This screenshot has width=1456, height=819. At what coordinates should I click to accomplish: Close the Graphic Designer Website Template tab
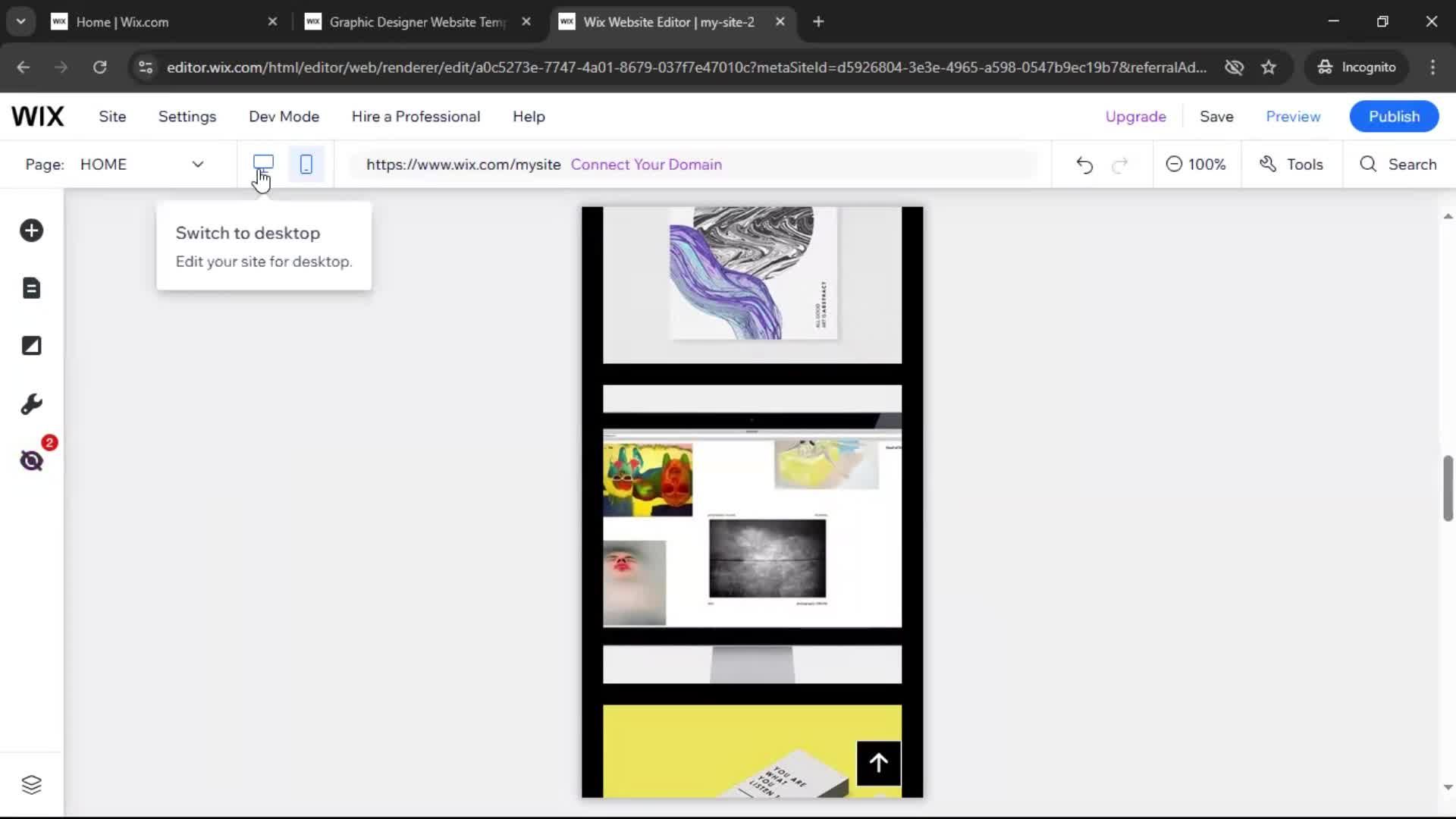click(x=526, y=22)
